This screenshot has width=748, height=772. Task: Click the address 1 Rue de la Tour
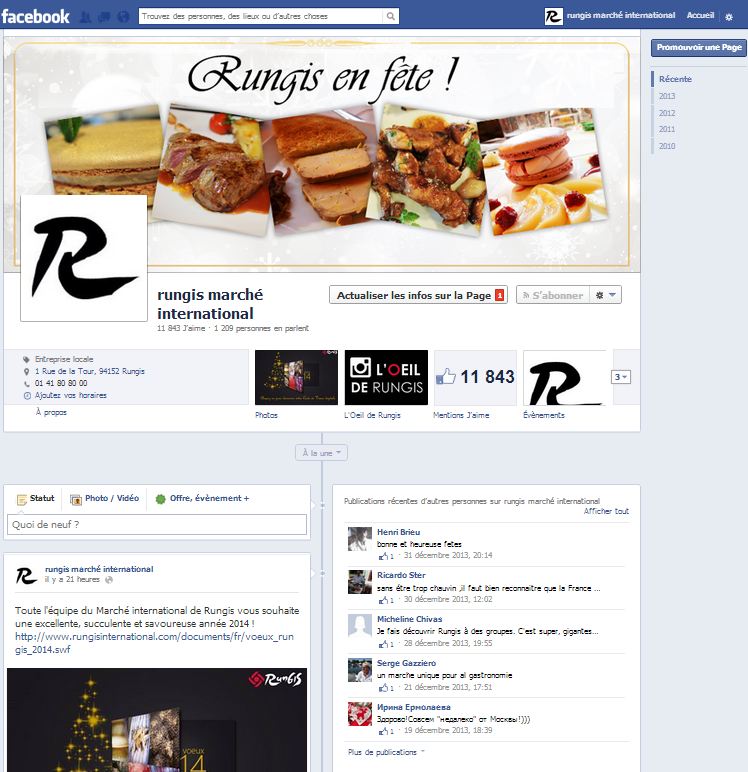90,371
